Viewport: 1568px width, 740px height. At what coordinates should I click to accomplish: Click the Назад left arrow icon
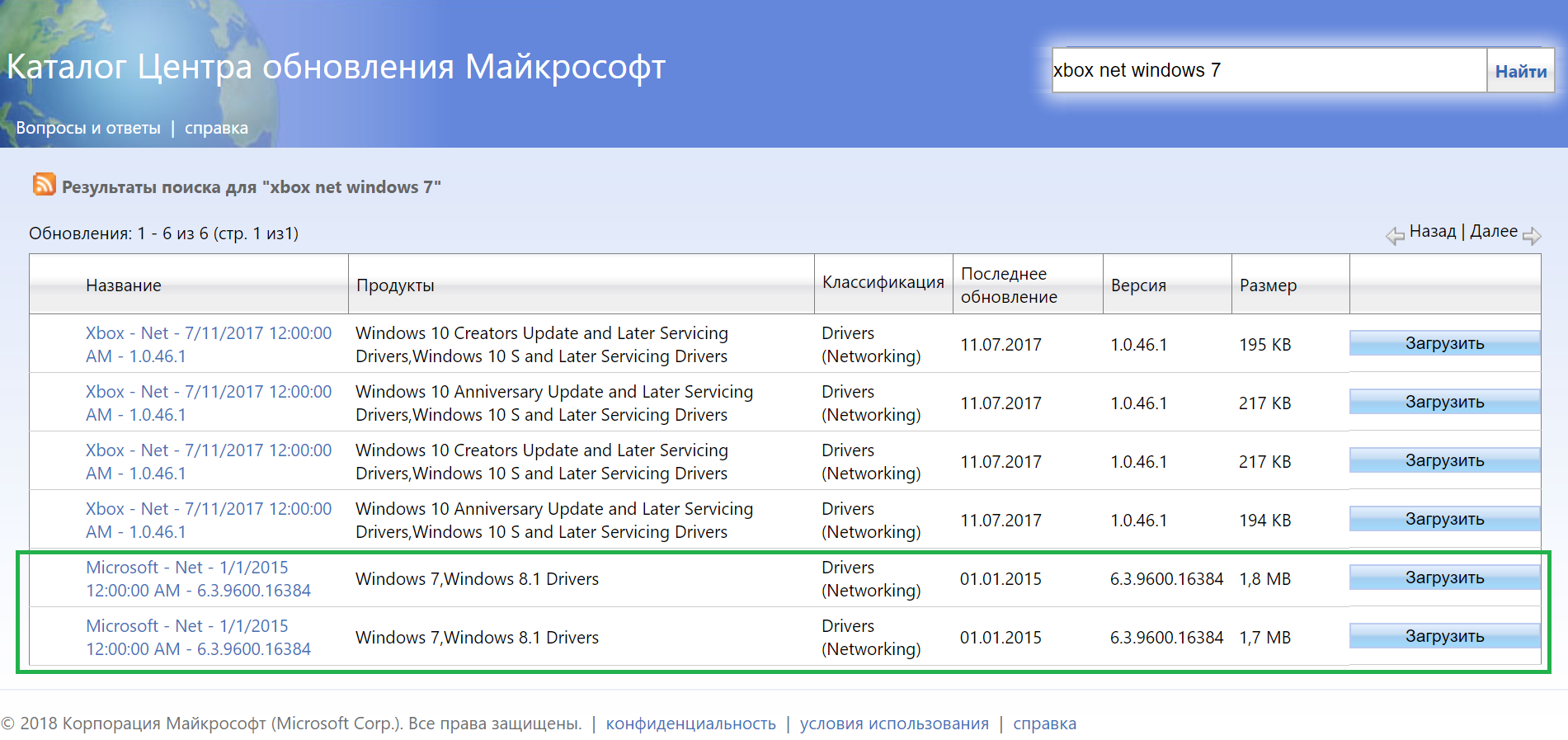(1395, 236)
